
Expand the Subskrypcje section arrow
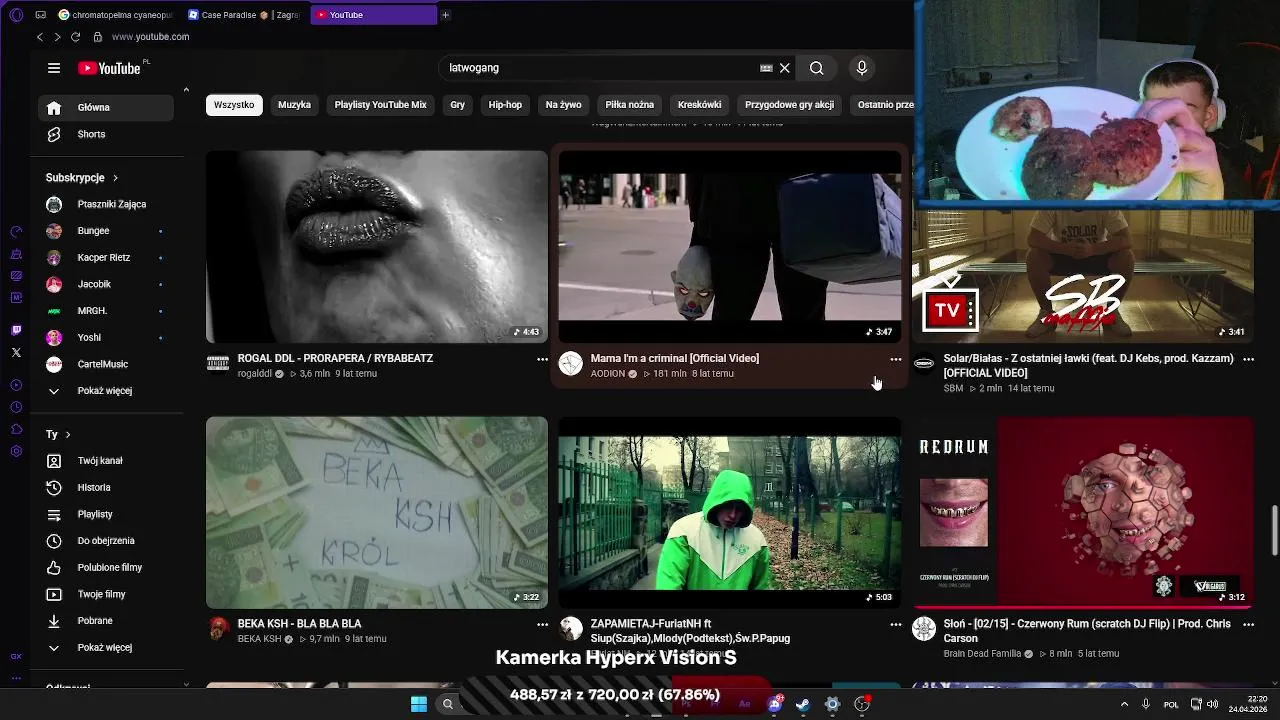click(x=115, y=178)
